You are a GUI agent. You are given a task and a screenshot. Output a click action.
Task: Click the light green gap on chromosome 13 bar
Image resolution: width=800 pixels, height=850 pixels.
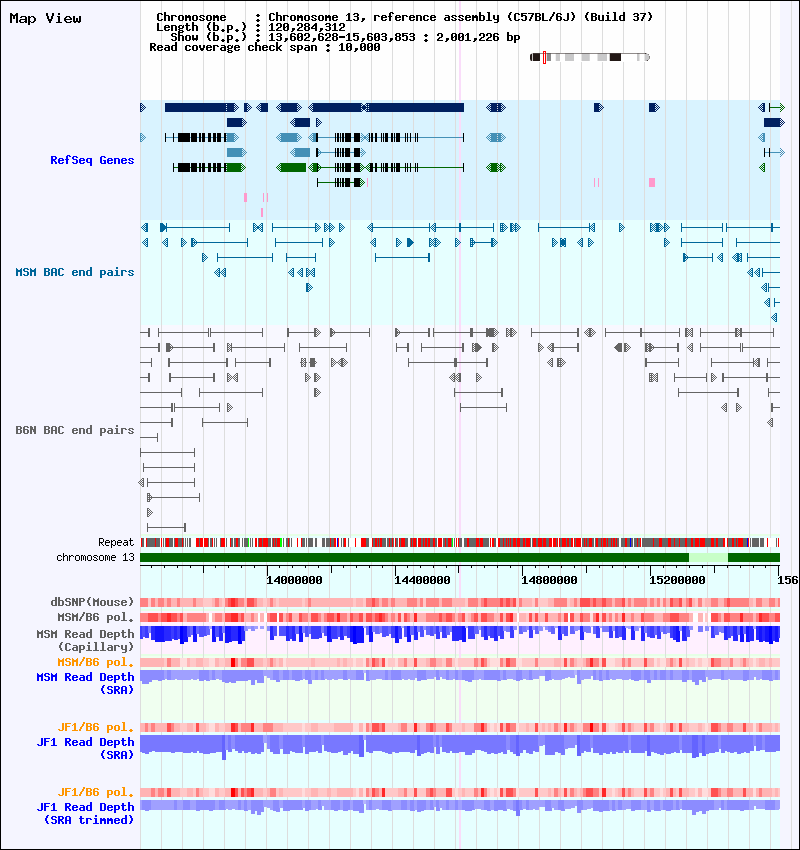tap(708, 557)
